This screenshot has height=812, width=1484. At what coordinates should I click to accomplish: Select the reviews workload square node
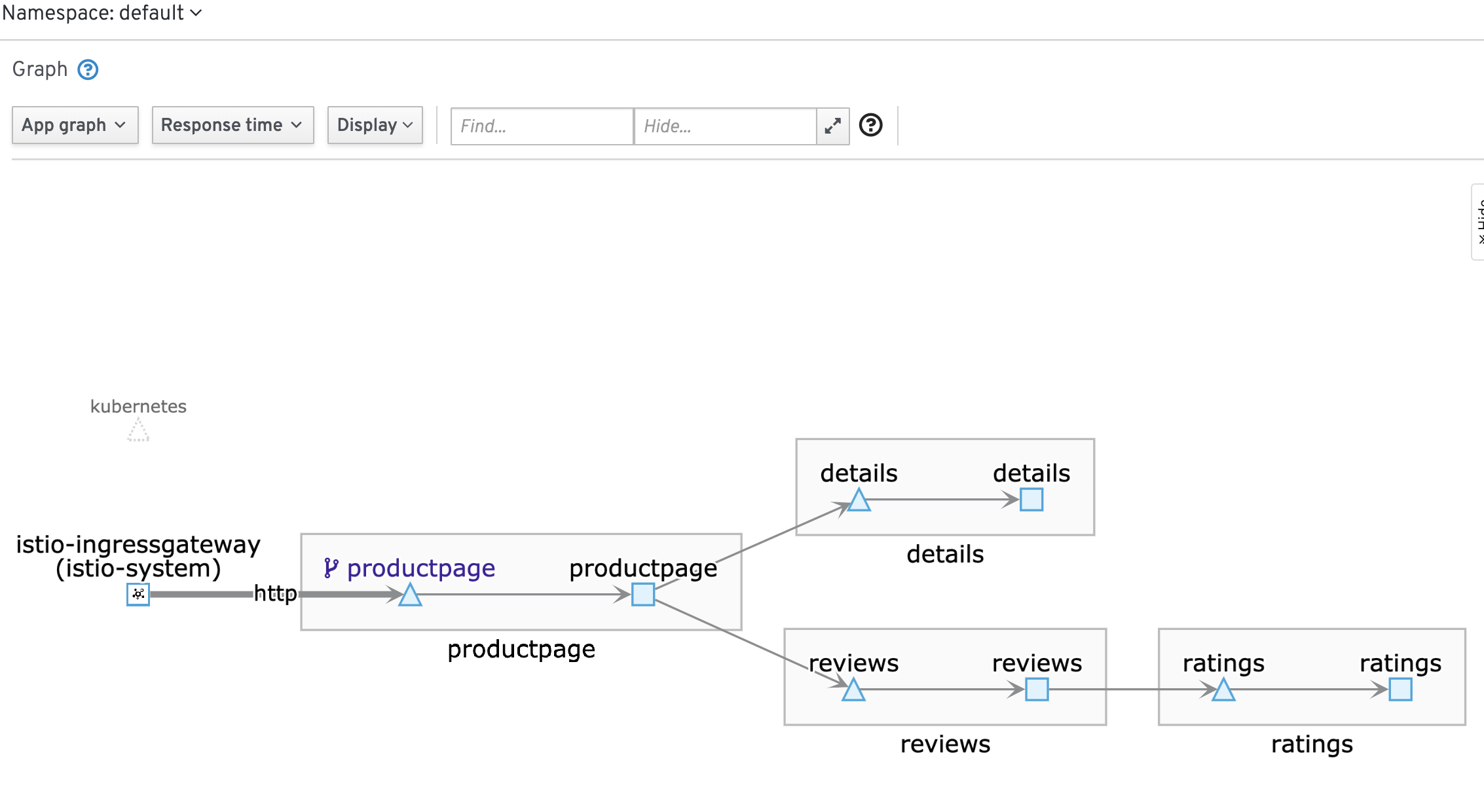[x=1037, y=690]
